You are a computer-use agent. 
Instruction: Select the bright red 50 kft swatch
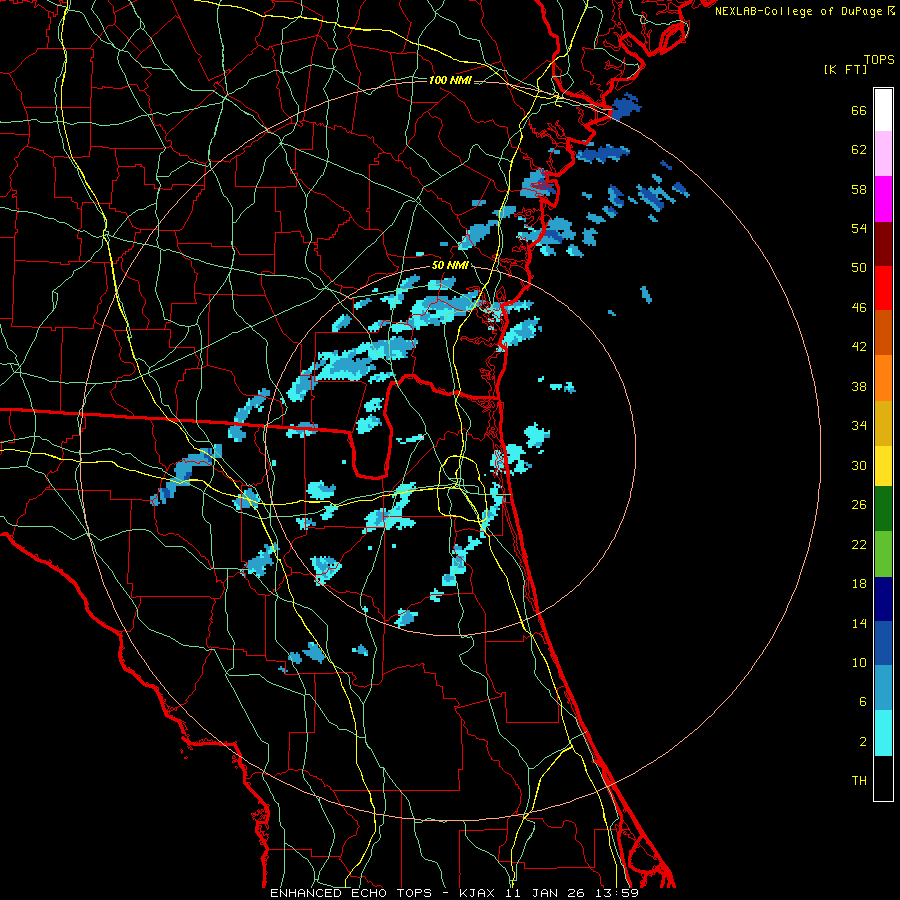[x=883, y=288]
